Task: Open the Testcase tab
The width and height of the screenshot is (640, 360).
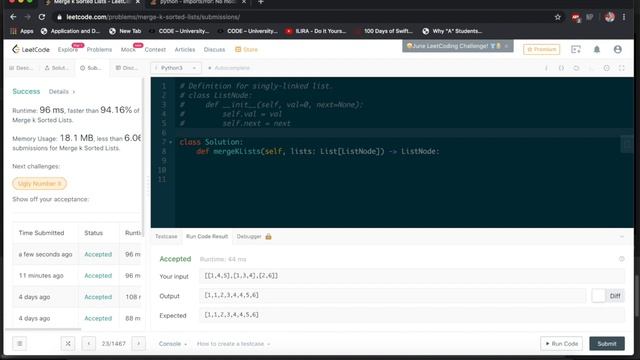Action: pyautogui.click(x=166, y=236)
